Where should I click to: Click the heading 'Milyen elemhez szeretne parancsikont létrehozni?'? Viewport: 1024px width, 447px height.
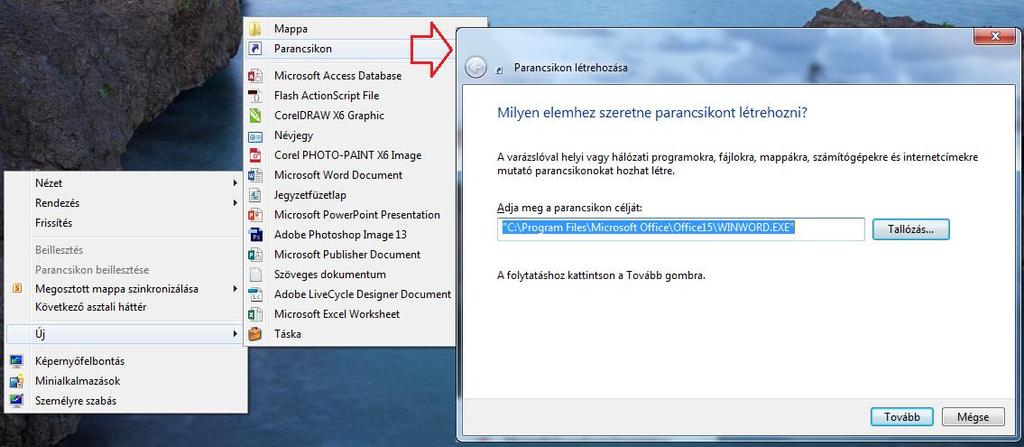click(652, 113)
